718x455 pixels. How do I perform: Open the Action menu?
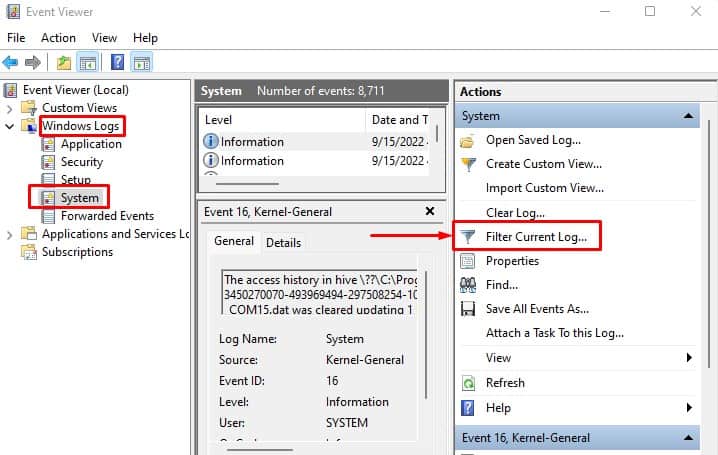(x=58, y=38)
